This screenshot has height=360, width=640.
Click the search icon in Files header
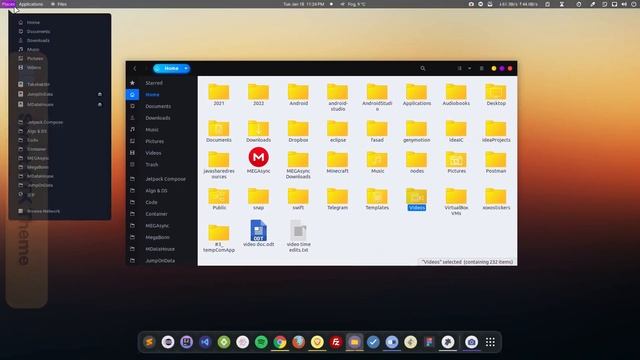(x=423, y=69)
